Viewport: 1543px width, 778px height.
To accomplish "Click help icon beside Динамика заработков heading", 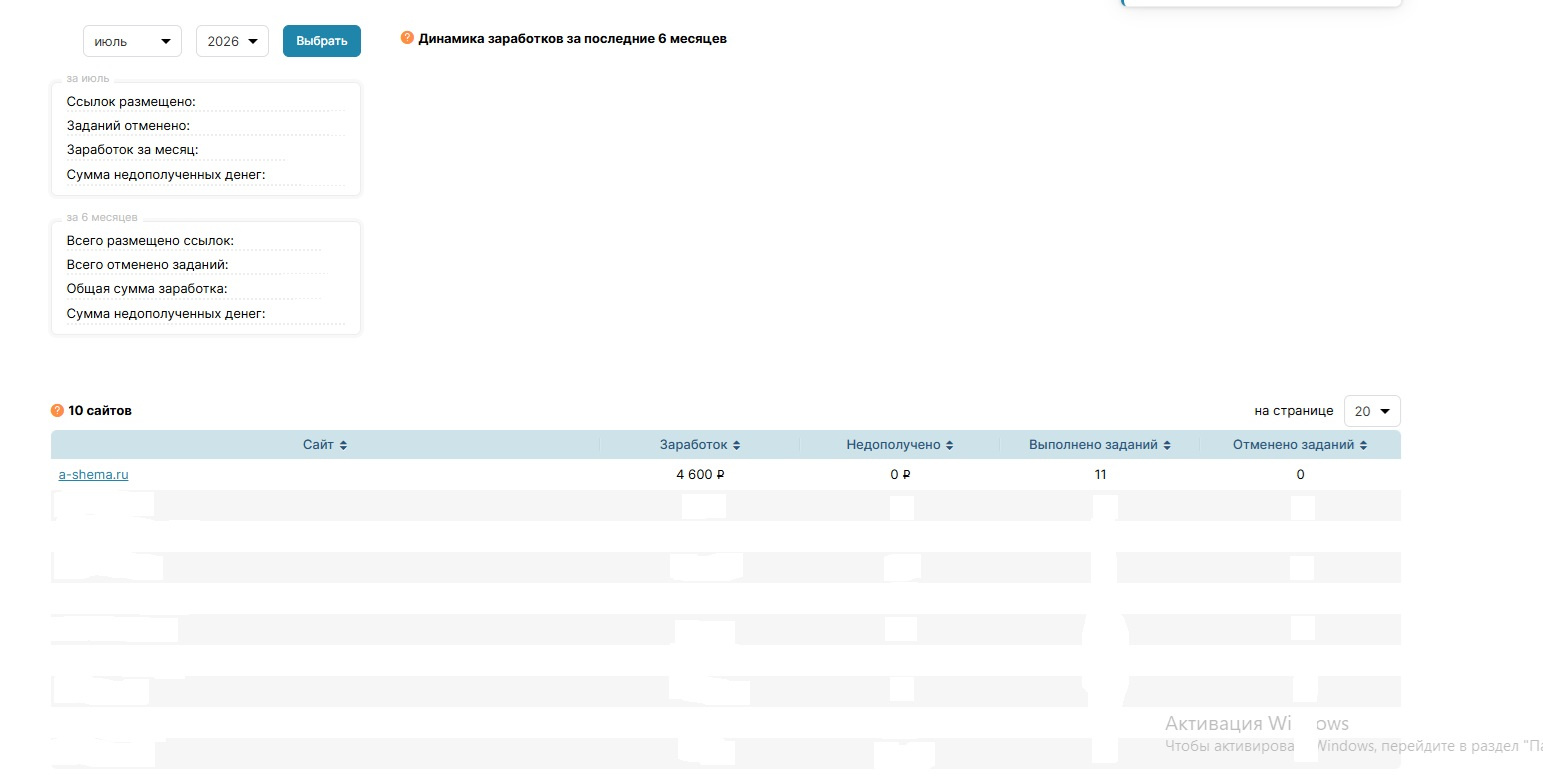I will (x=407, y=38).
